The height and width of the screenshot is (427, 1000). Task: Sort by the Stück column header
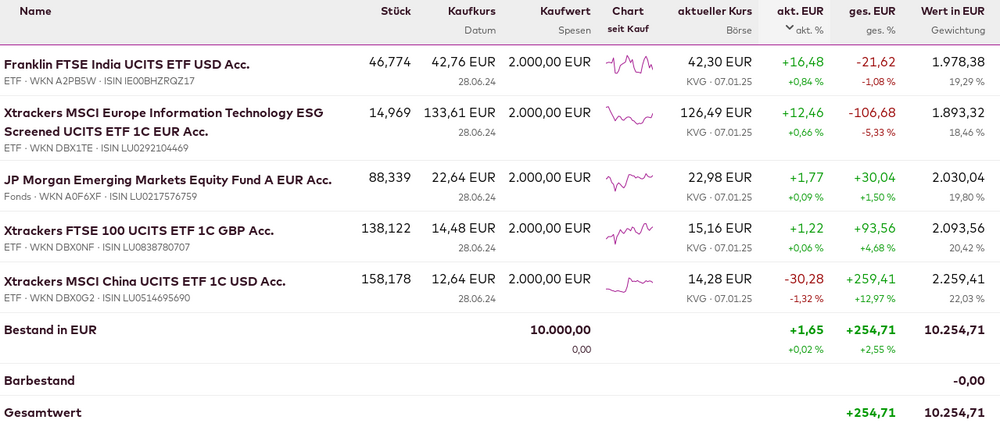click(x=395, y=11)
